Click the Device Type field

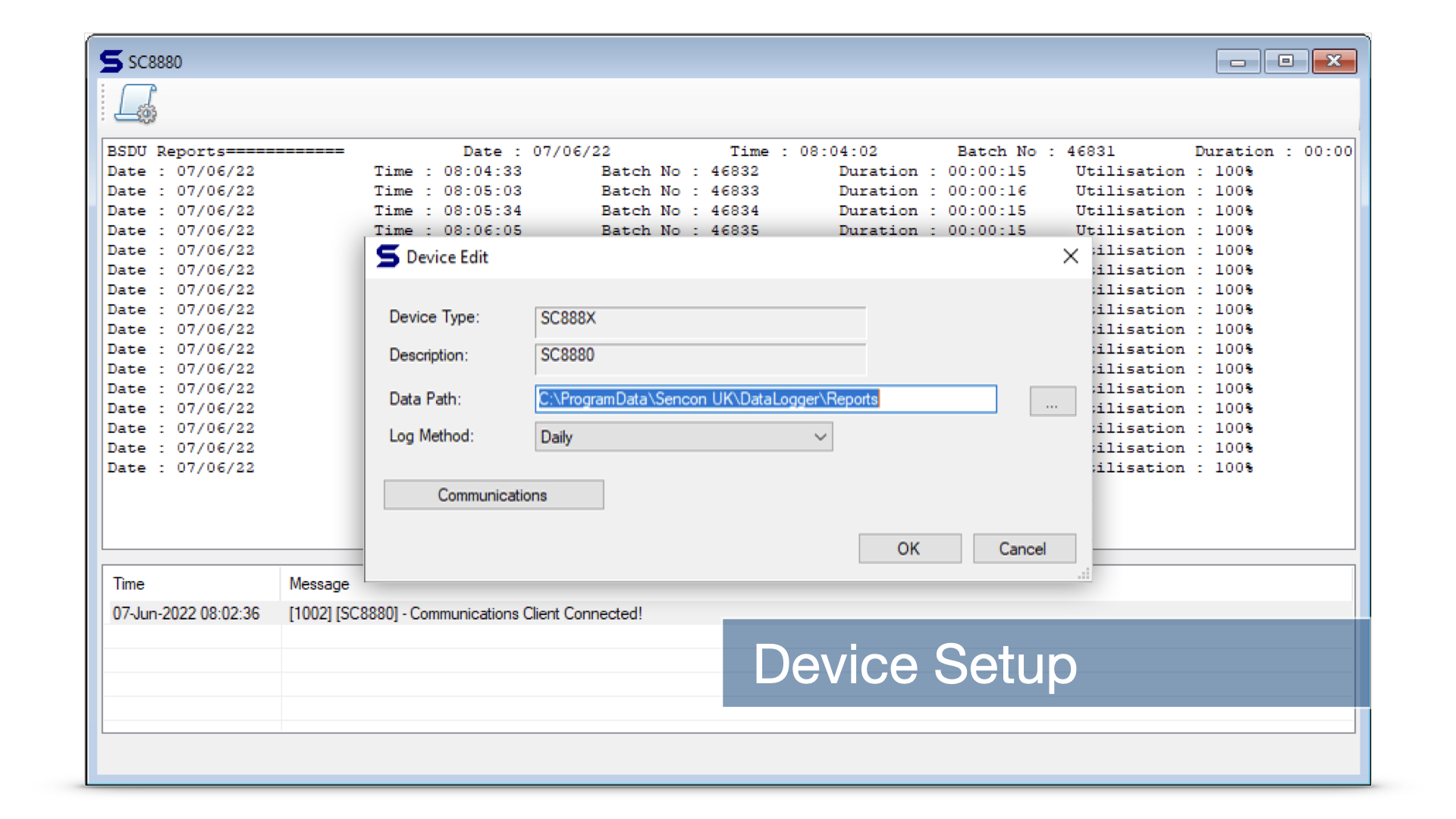(x=700, y=322)
